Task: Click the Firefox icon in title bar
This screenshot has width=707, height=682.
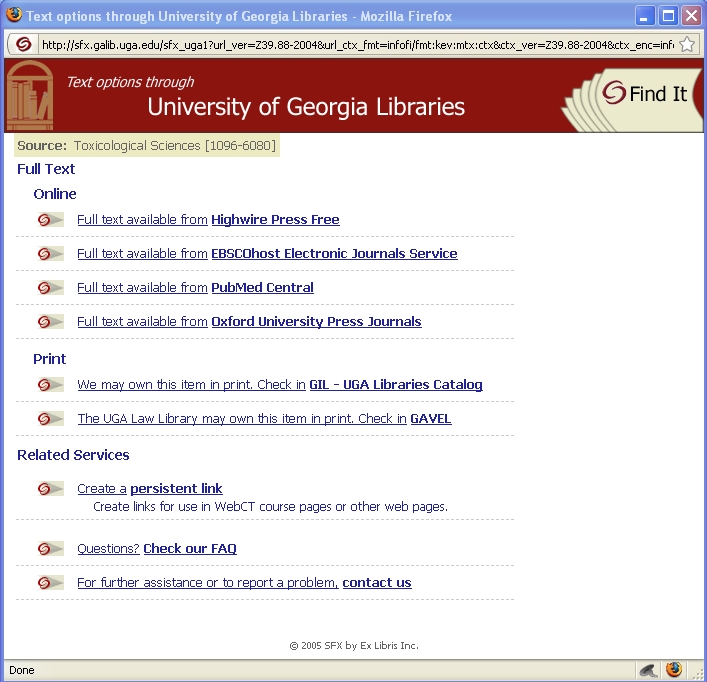Action: 14,15
